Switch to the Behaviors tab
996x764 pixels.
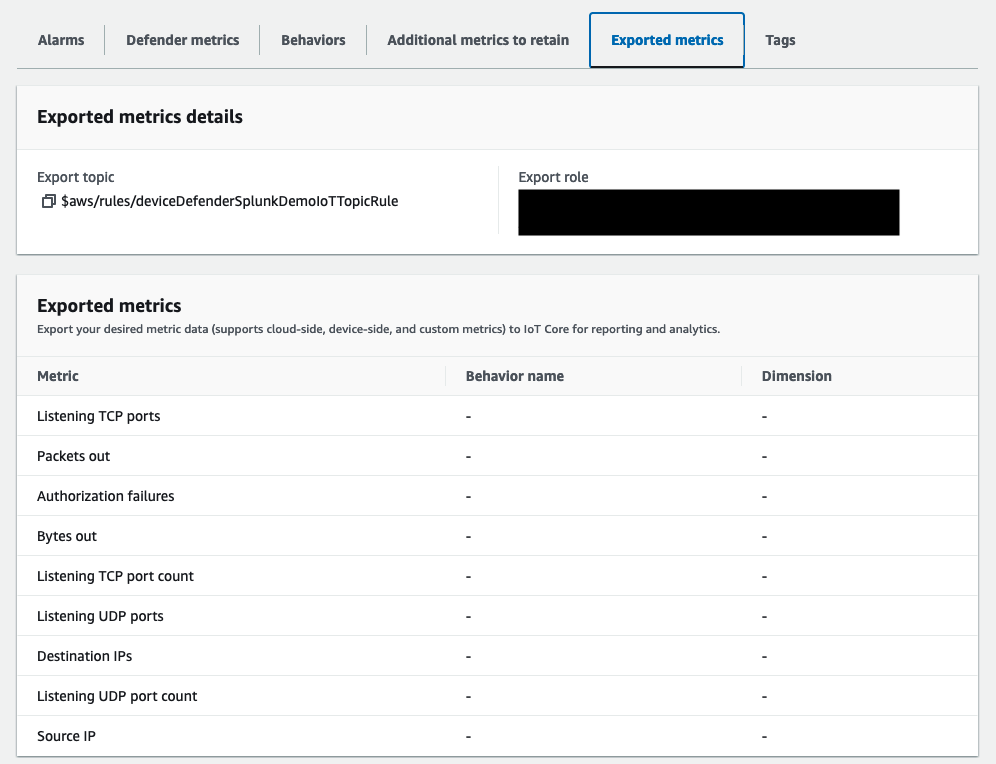click(x=312, y=40)
